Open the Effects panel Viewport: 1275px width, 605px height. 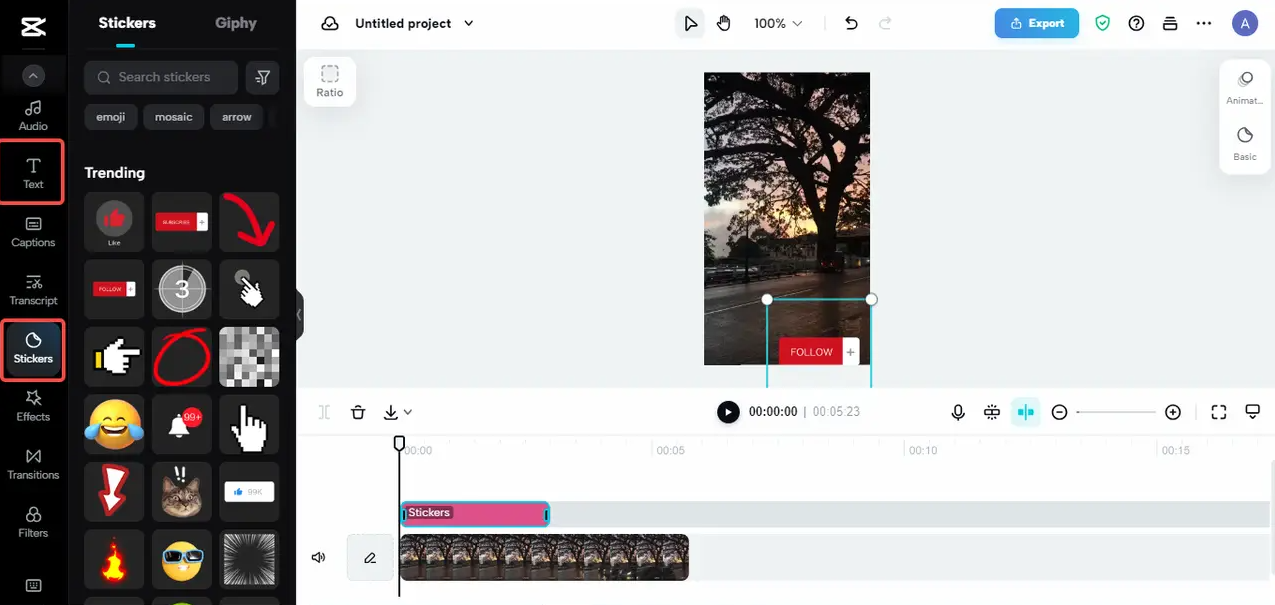(x=33, y=406)
